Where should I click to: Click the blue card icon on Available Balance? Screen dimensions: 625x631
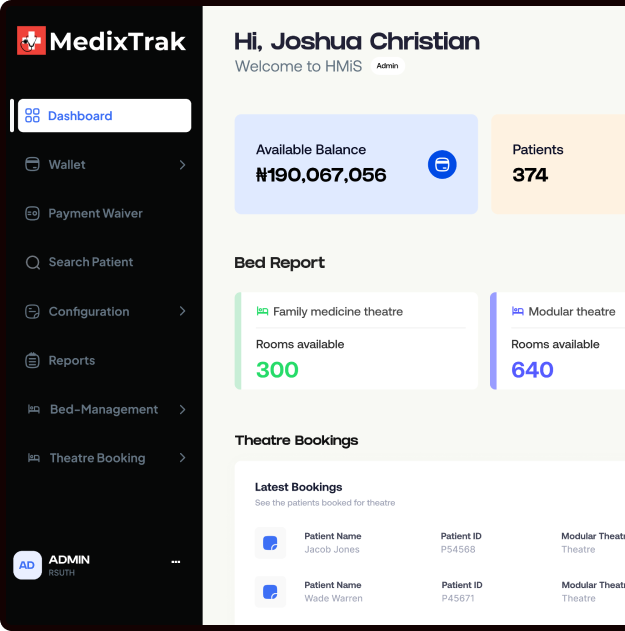tap(442, 165)
